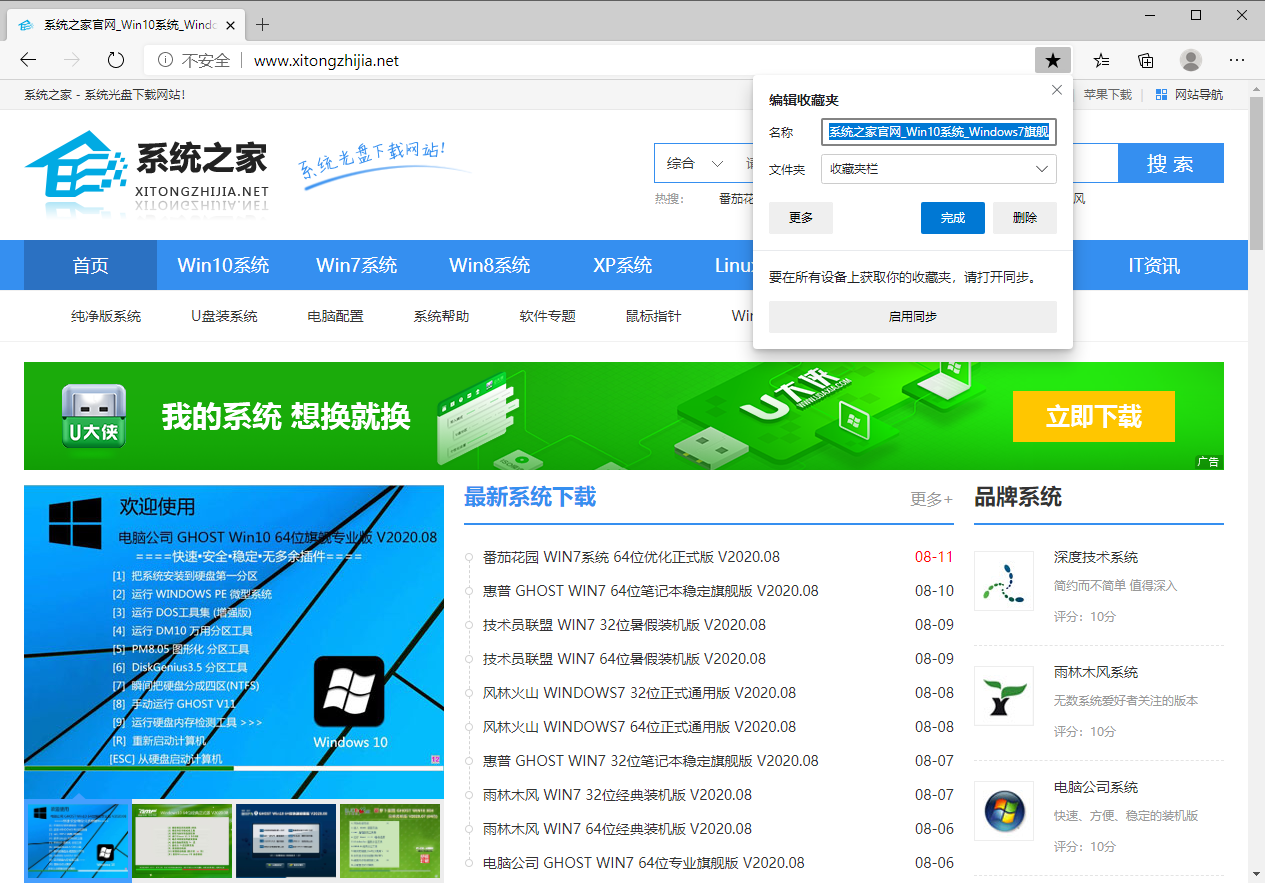Click the back navigation arrow
1265x883 pixels.
pyautogui.click(x=27, y=59)
